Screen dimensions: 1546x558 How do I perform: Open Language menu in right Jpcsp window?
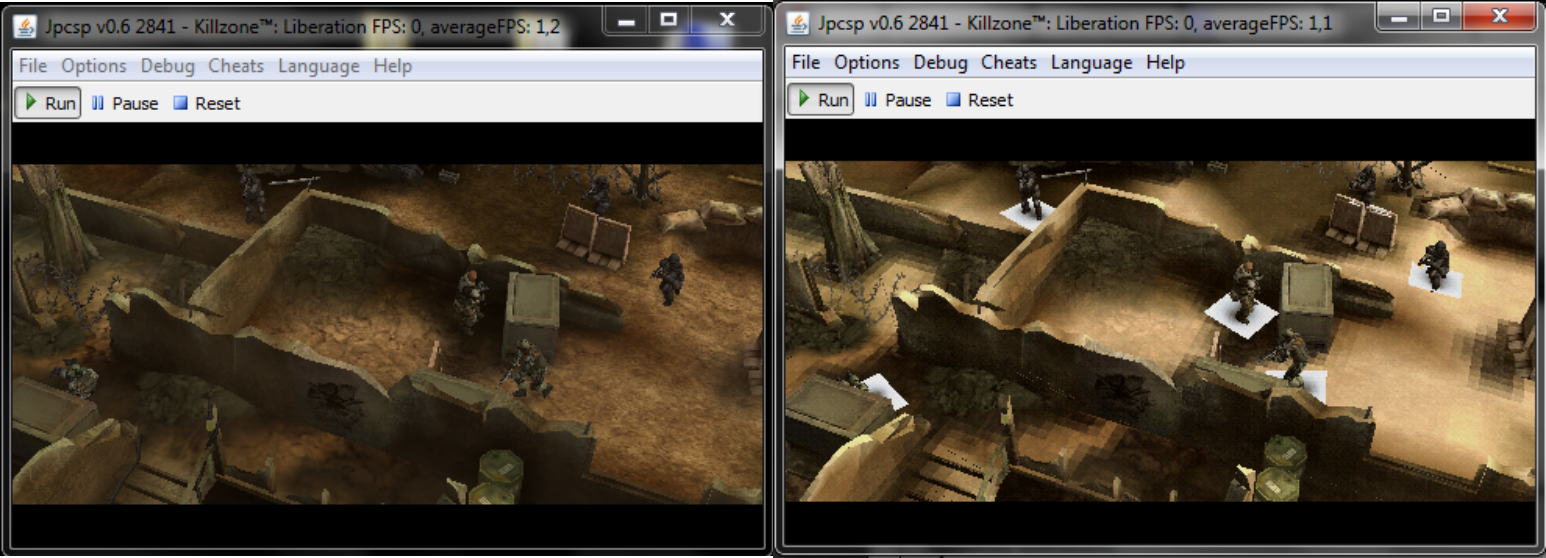pyautogui.click(x=1092, y=62)
